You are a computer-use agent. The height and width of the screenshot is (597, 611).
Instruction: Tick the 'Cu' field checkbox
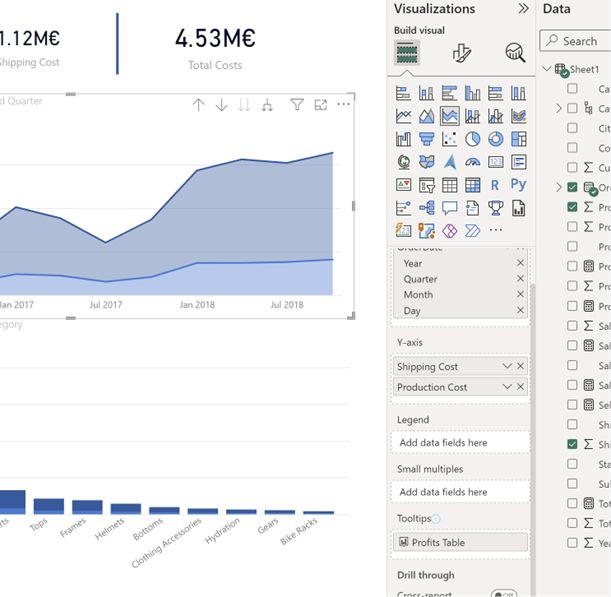point(572,168)
